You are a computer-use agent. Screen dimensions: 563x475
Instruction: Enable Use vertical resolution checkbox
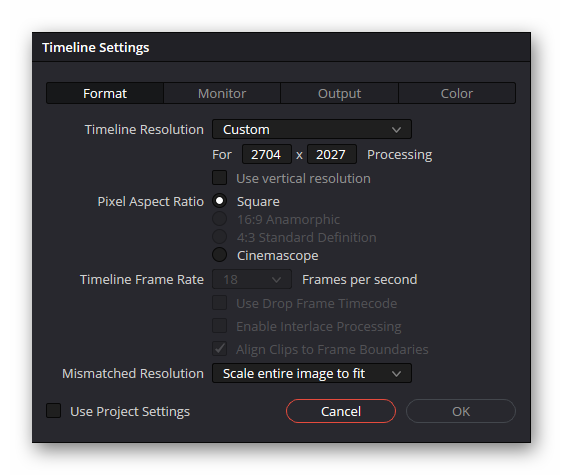219,178
